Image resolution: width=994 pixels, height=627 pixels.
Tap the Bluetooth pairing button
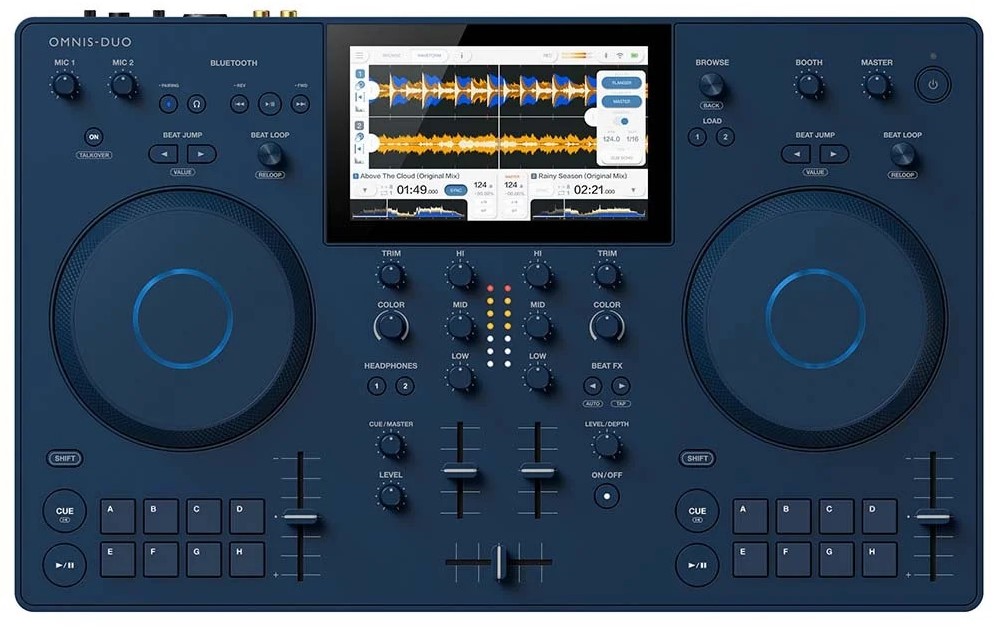pos(168,103)
